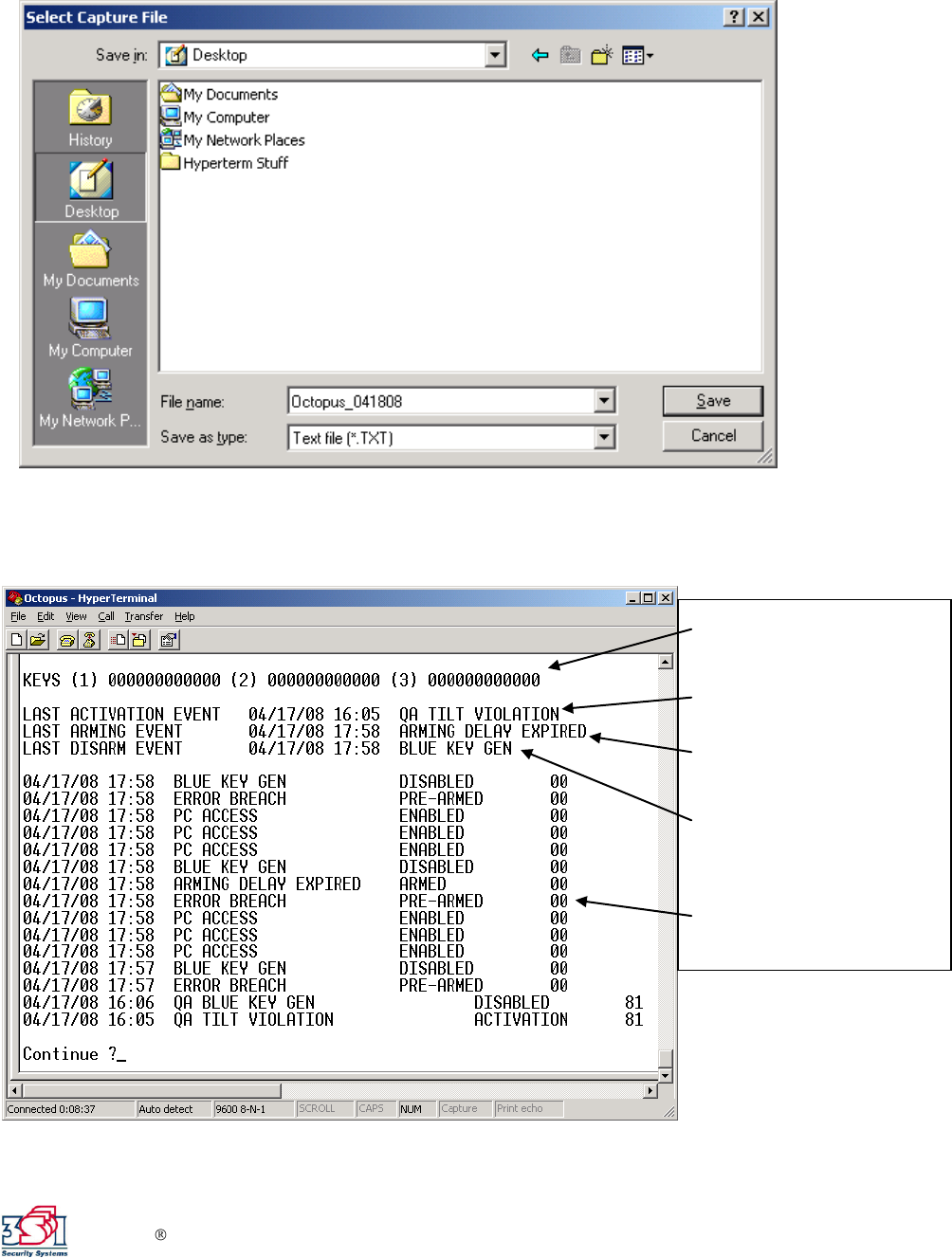Click the Capture status indicator
The image size is (952, 1258).
coord(465,1109)
